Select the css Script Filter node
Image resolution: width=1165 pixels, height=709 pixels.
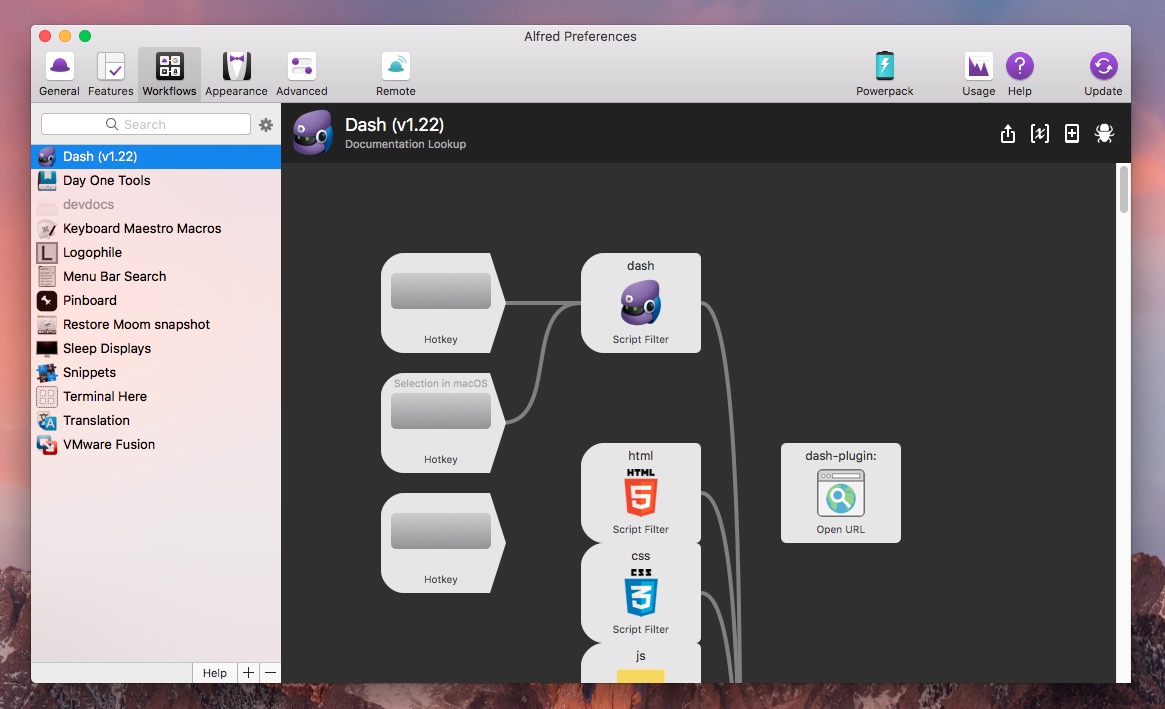640,593
